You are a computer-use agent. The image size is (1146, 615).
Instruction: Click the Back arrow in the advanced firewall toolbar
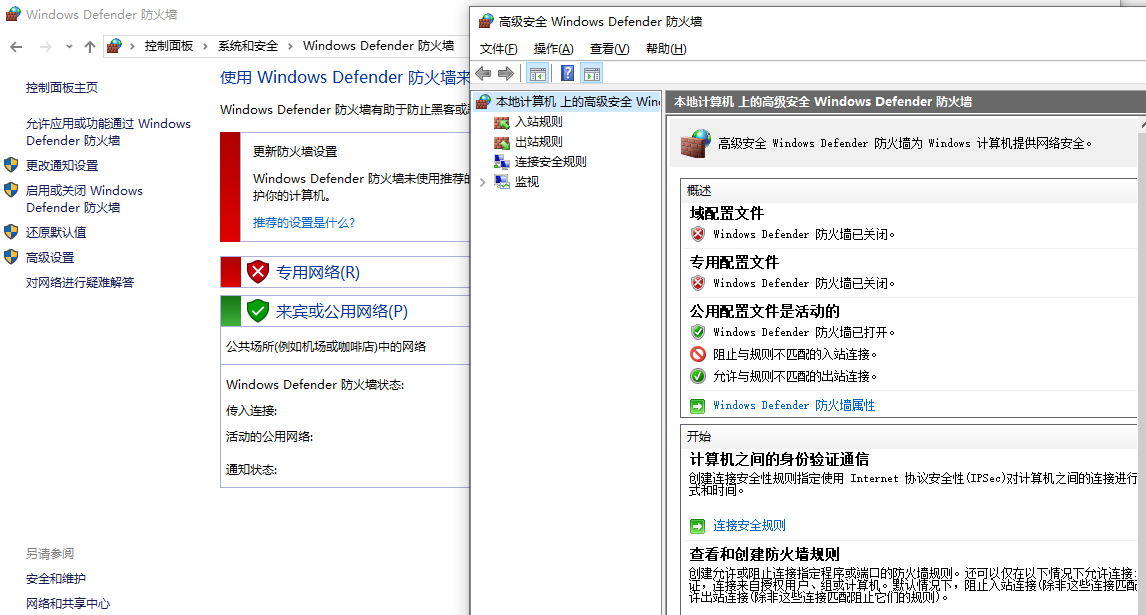[x=483, y=73]
